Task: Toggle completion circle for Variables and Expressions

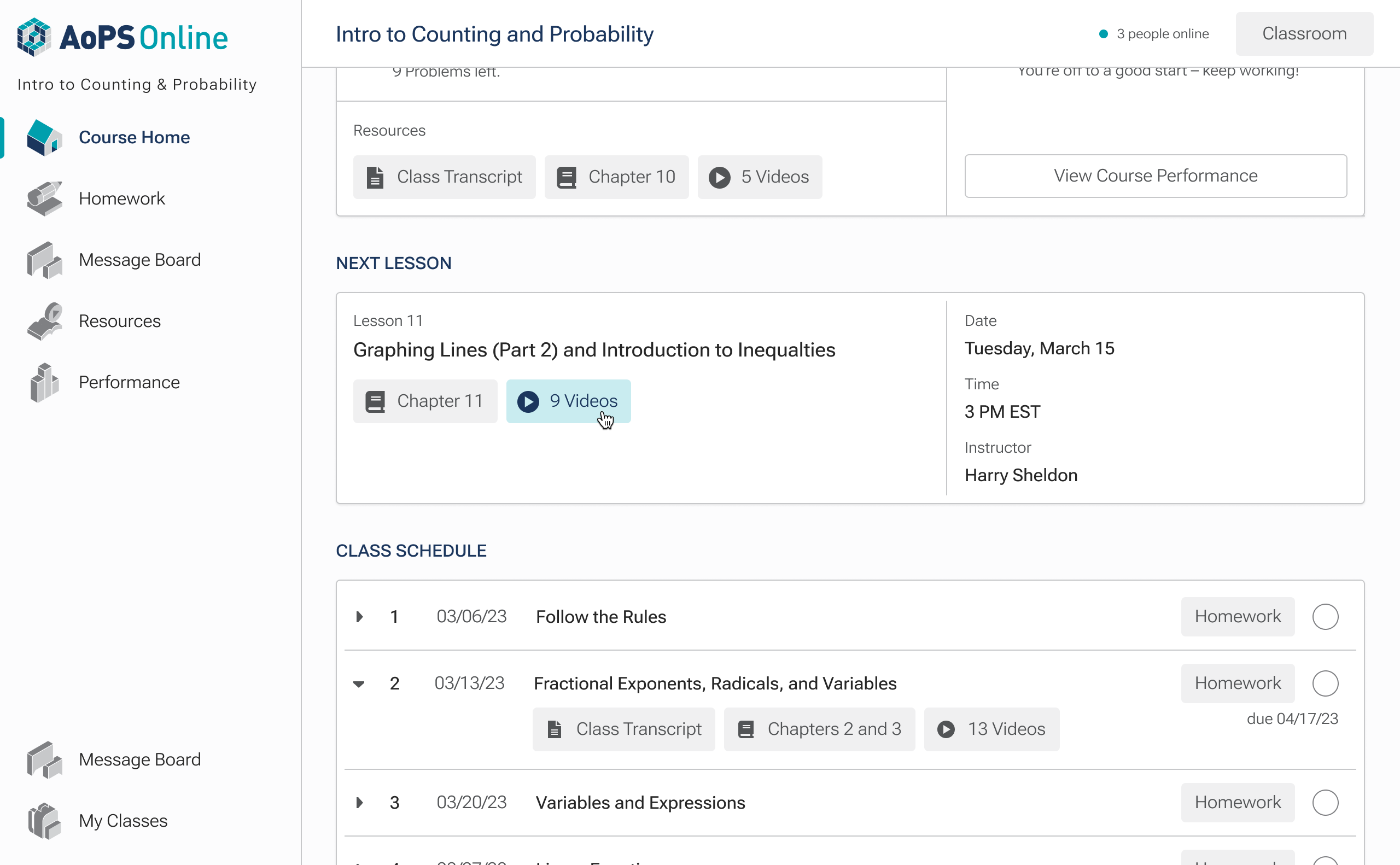Action: [x=1325, y=802]
